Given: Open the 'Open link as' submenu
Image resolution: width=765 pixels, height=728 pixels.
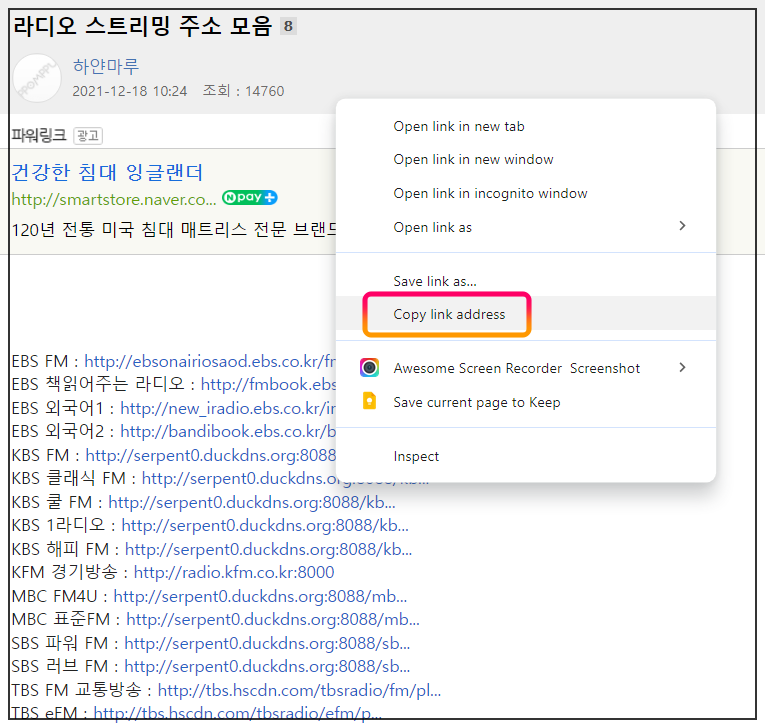Looking at the screenshot, I should (x=525, y=227).
